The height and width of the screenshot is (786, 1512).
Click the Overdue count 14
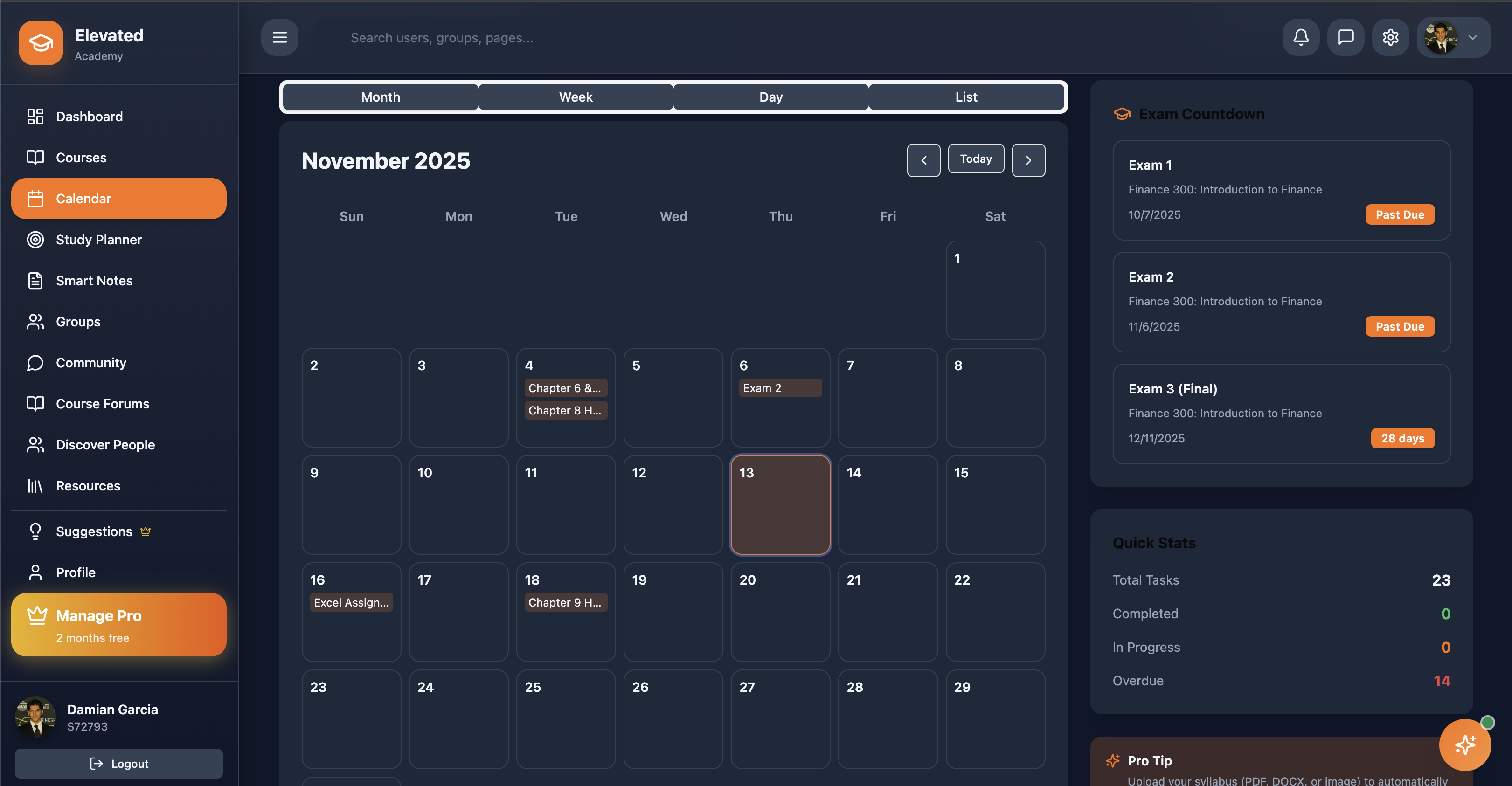pyautogui.click(x=1442, y=681)
